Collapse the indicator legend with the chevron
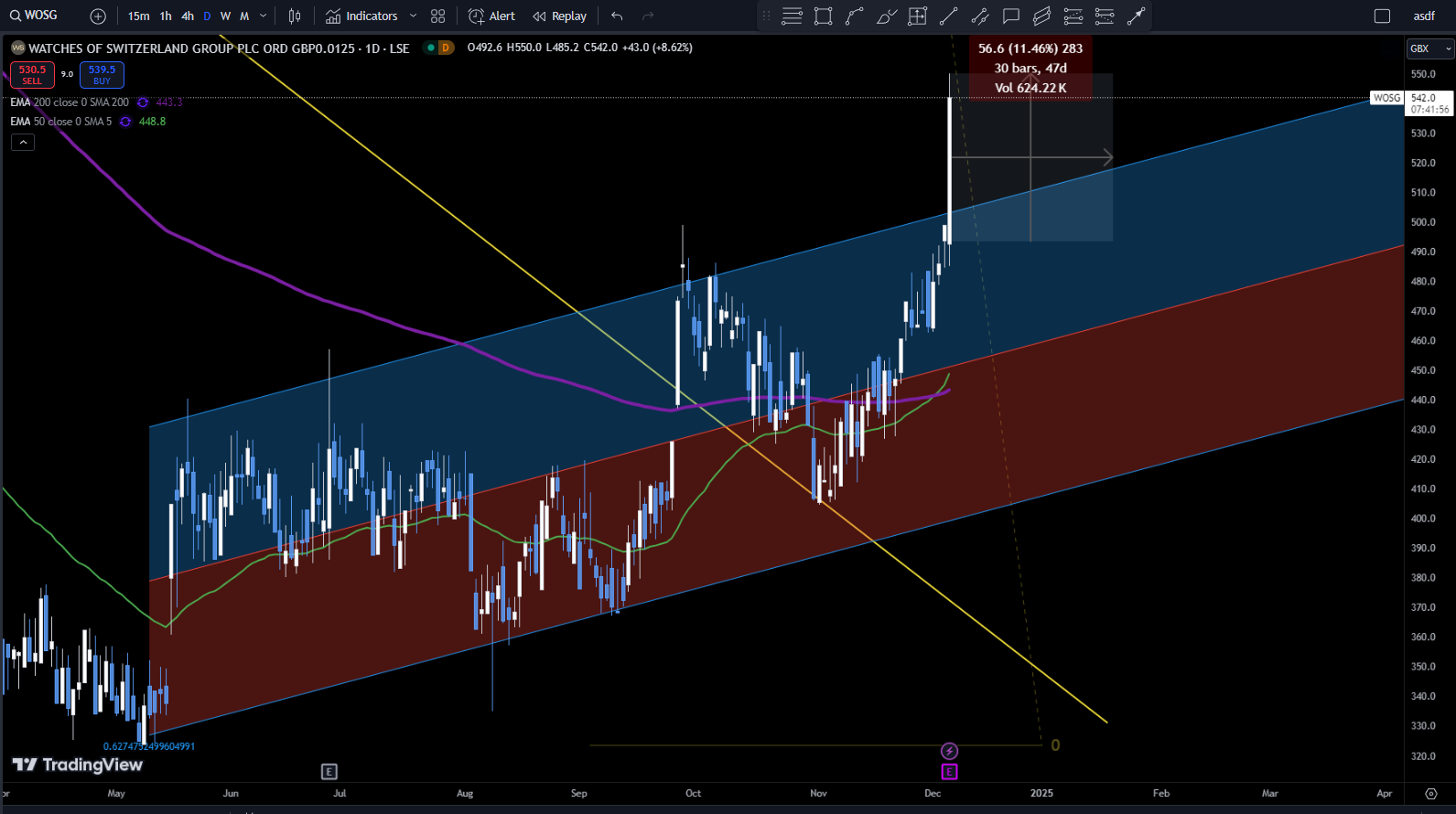The height and width of the screenshot is (814, 1456). tap(23, 142)
